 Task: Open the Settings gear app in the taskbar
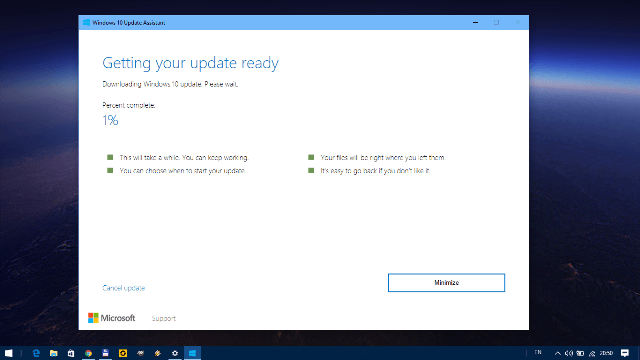(x=175, y=353)
